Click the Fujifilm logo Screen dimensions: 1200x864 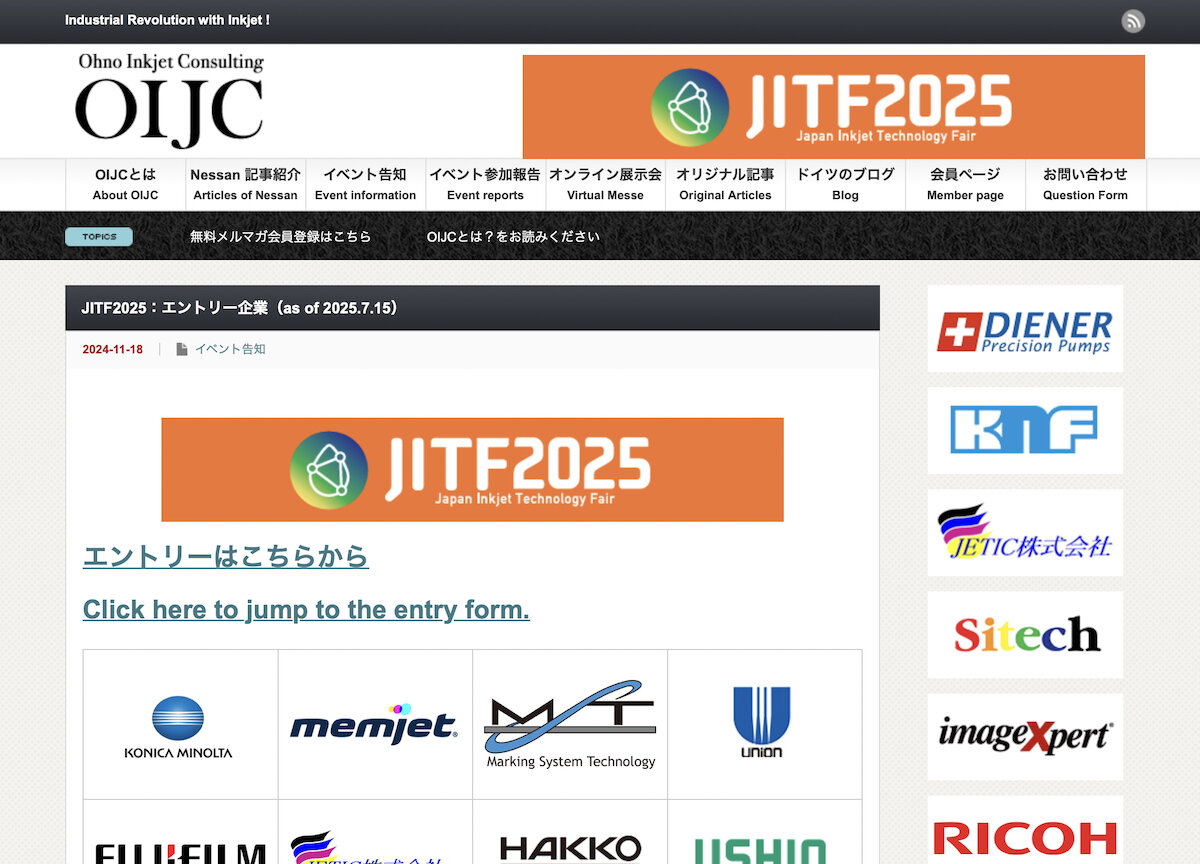point(180,853)
